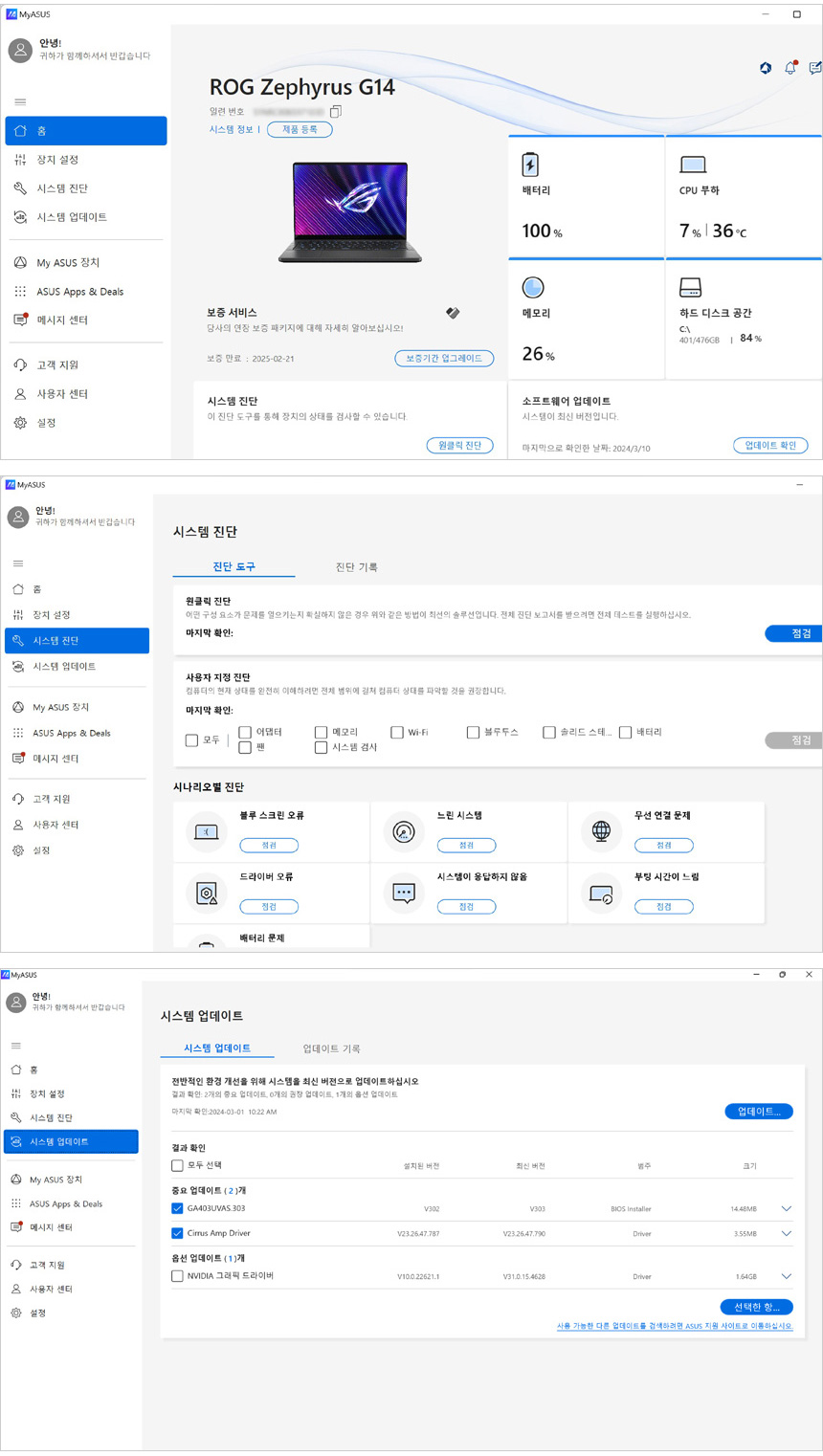Image resolution: width=823 pixels, height=1456 pixels.
Task: Expand details chevron for NVIDIA 그래픽 드라이버 row
Action: [787, 1275]
